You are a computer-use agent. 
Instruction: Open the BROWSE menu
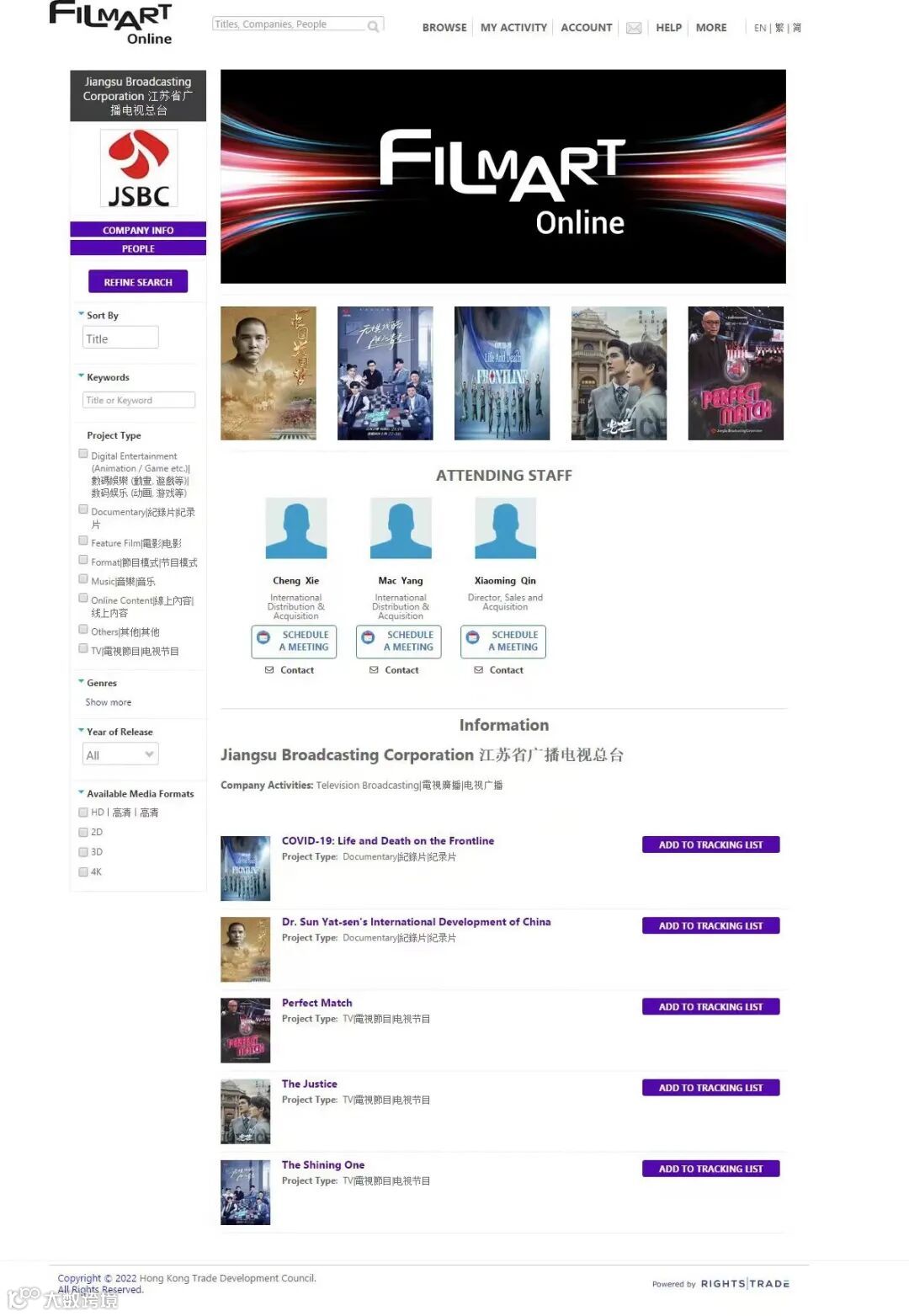tap(444, 28)
